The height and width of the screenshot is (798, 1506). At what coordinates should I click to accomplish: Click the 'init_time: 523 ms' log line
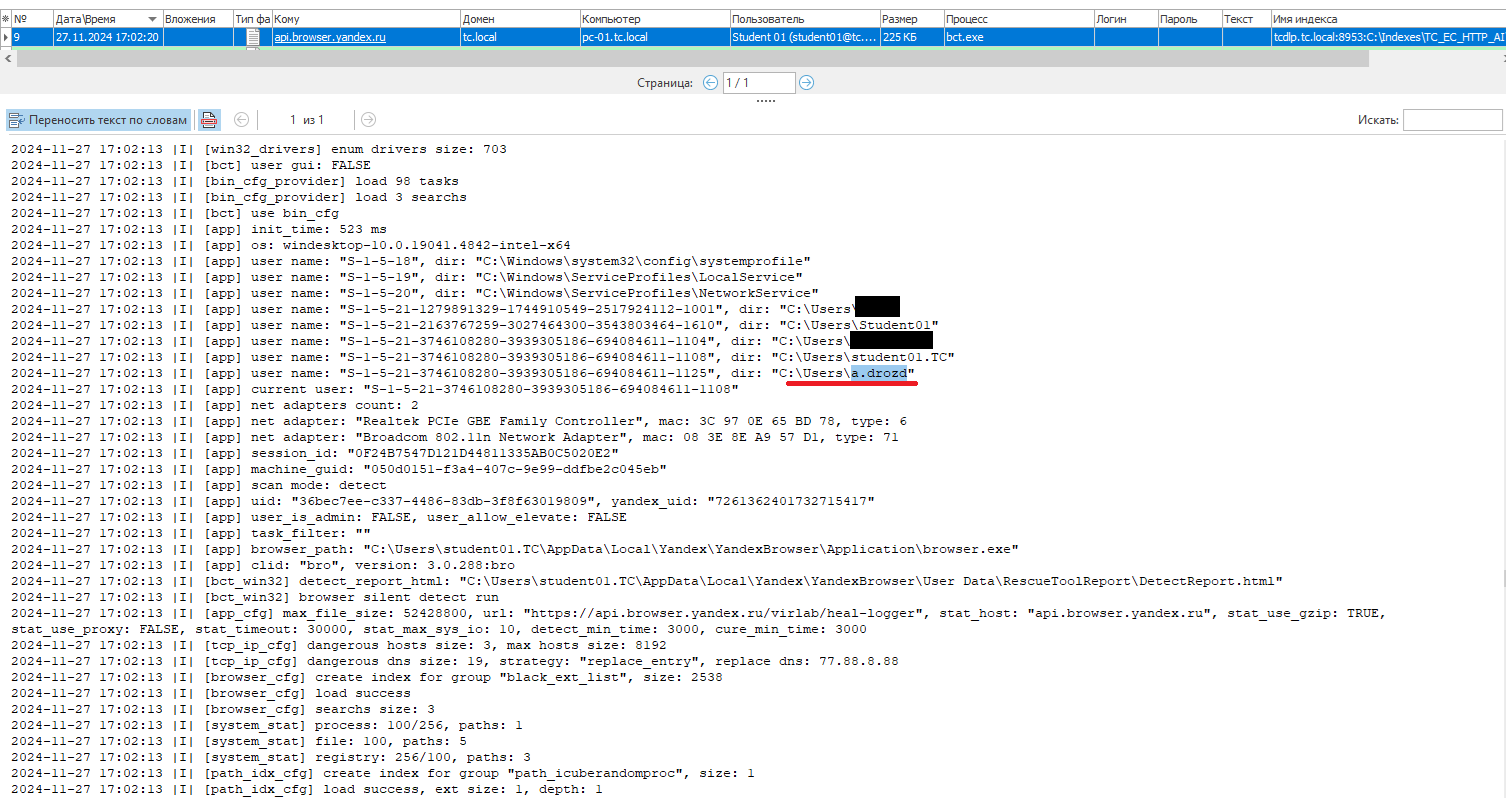tap(199, 229)
